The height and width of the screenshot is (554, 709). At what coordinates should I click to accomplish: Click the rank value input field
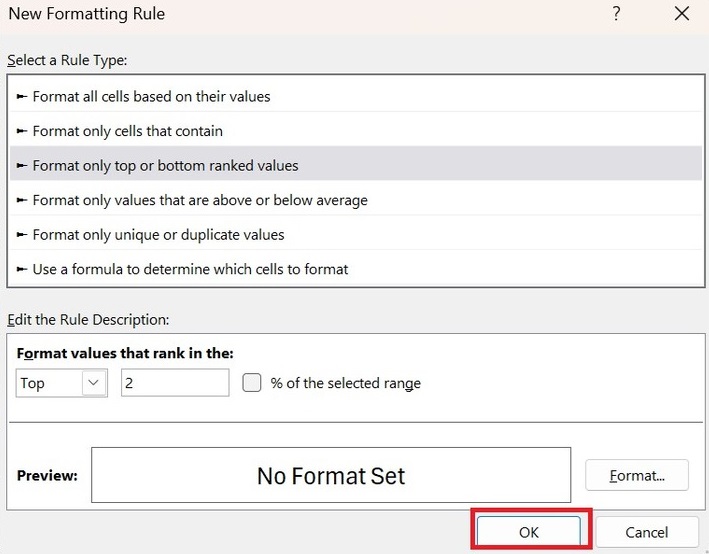coord(175,383)
